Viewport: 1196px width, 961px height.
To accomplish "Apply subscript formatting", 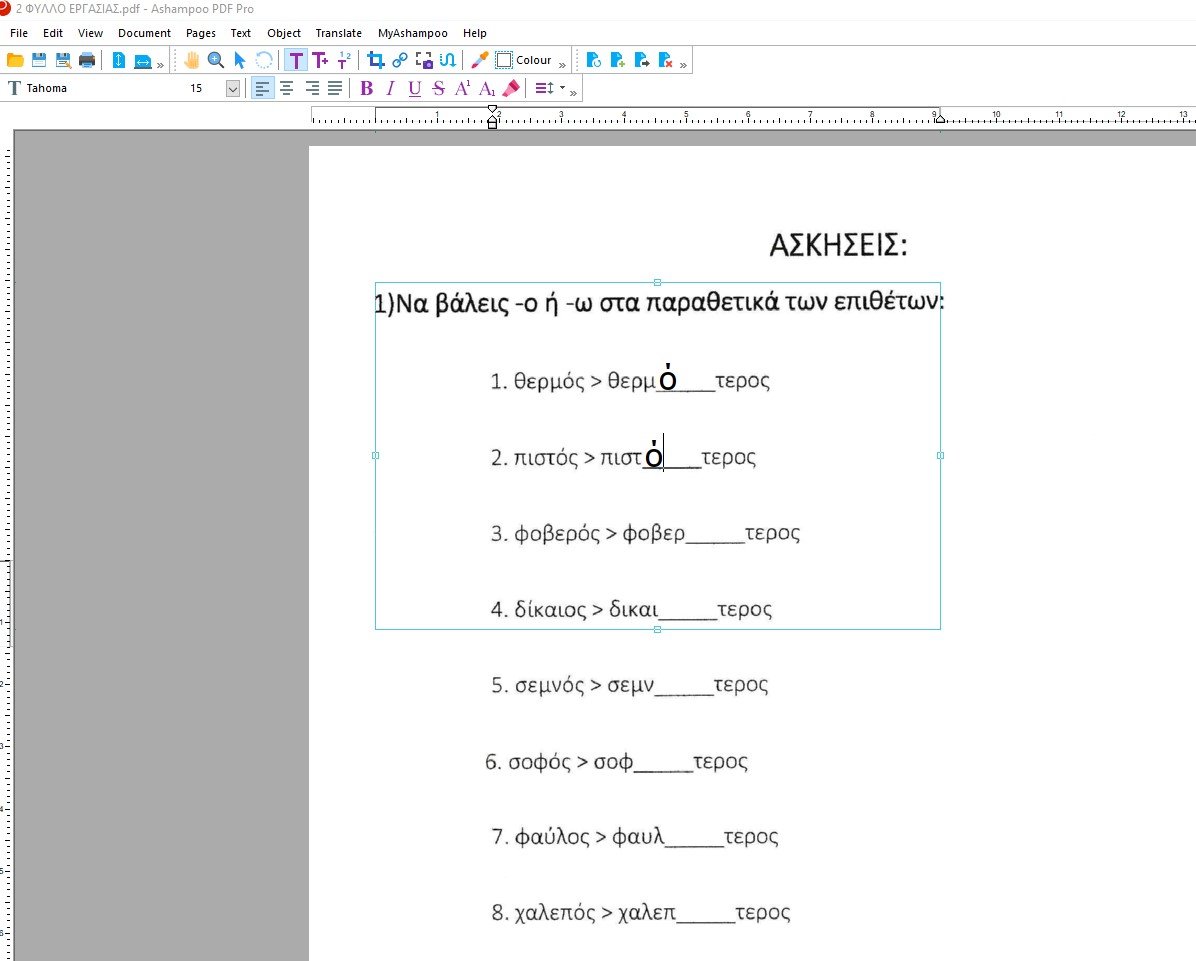I will click(487, 88).
